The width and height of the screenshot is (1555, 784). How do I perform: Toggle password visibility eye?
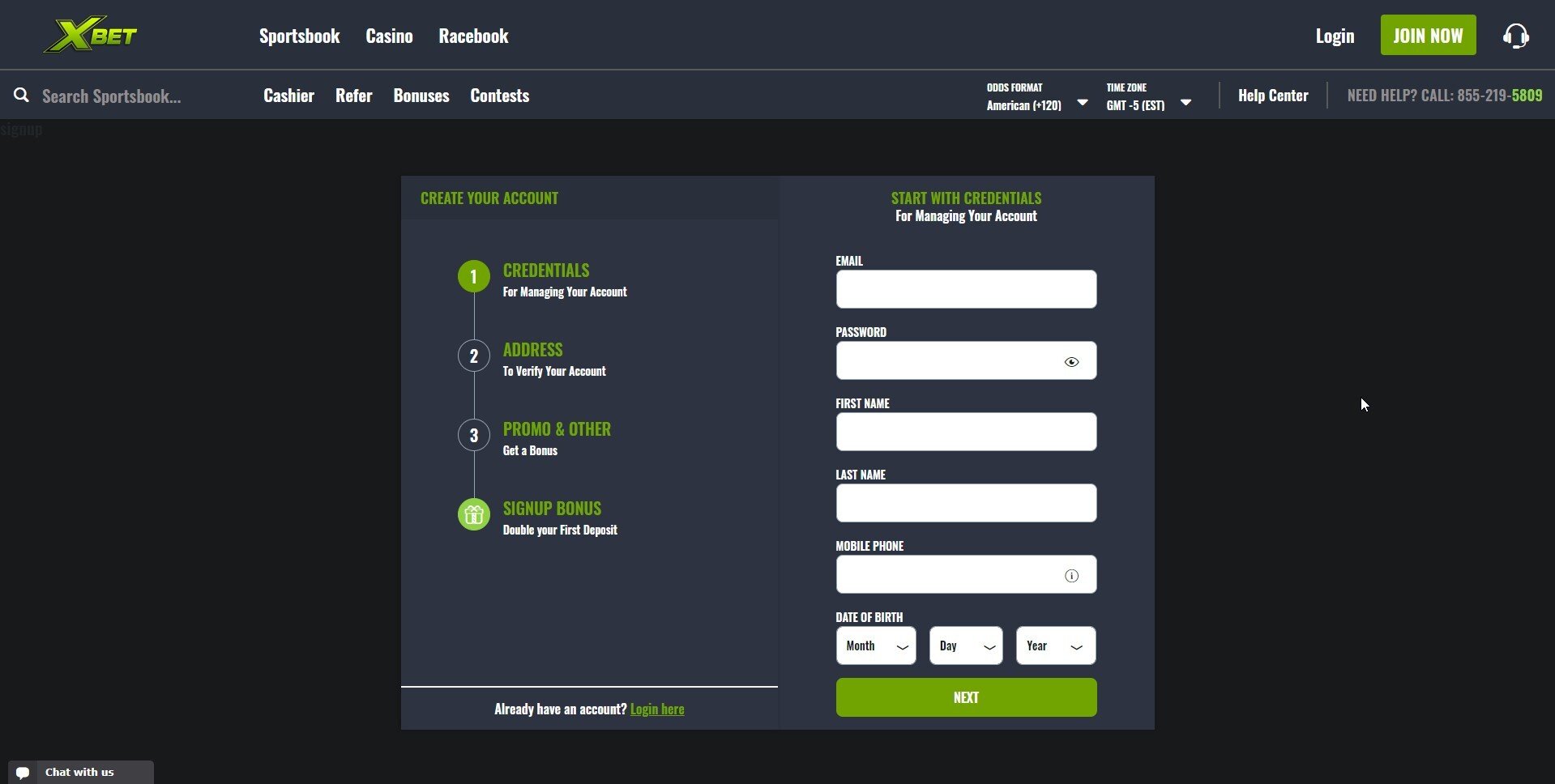pos(1071,362)
